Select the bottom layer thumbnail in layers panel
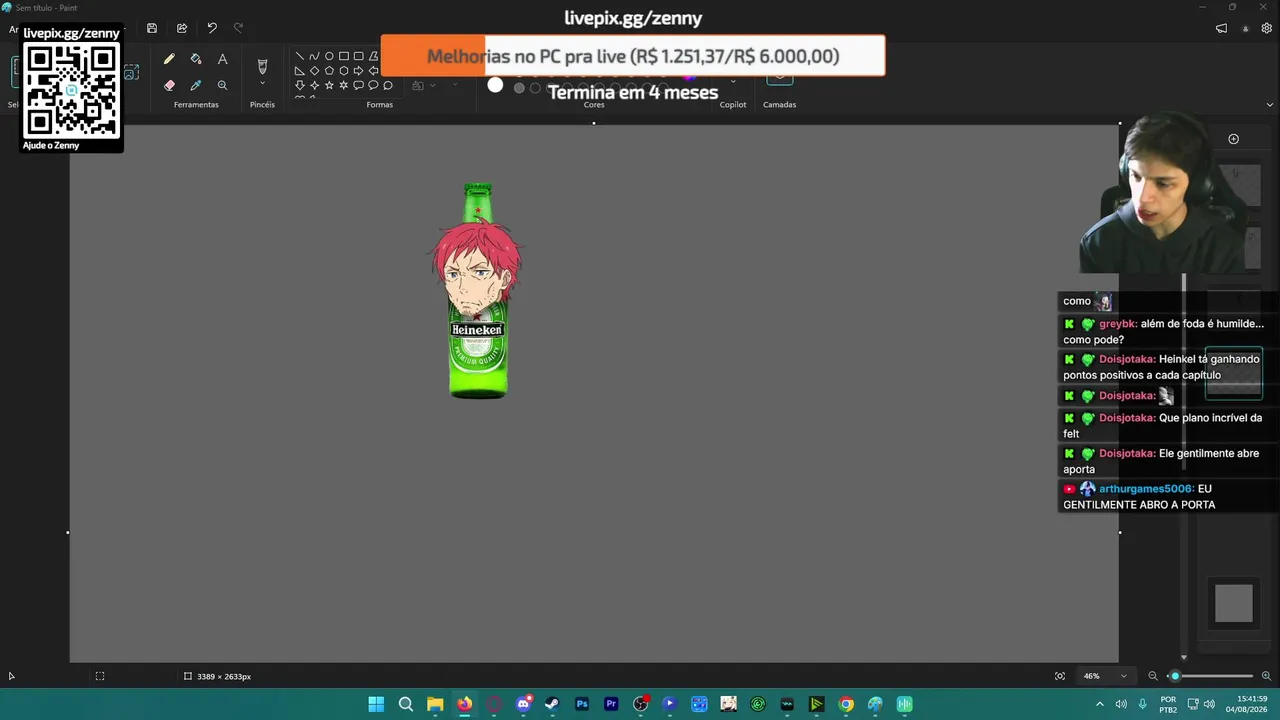Screen dimensions: 1280x720 coord(1233,603)
